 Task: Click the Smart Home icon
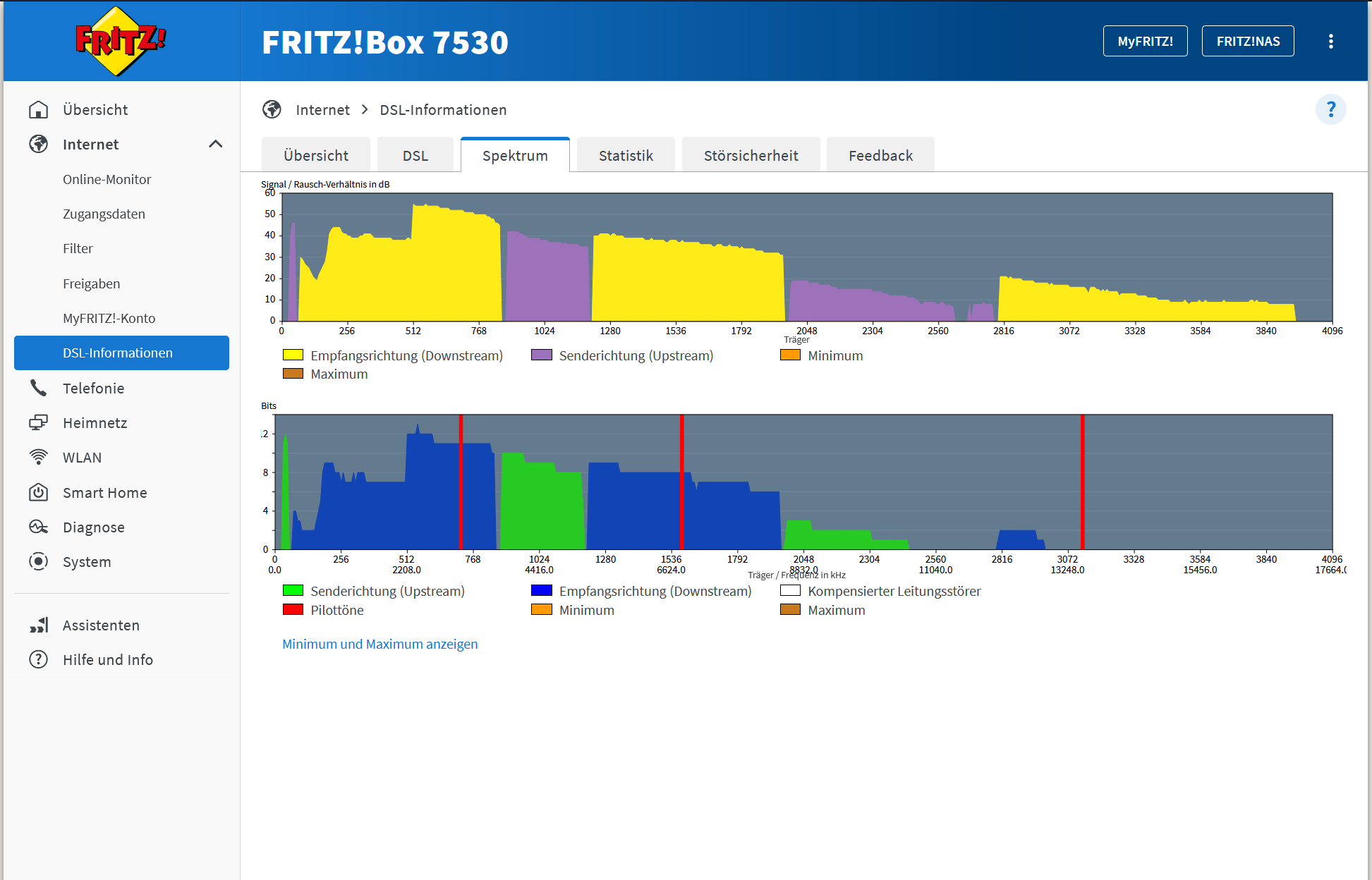(x=38, y=492)
